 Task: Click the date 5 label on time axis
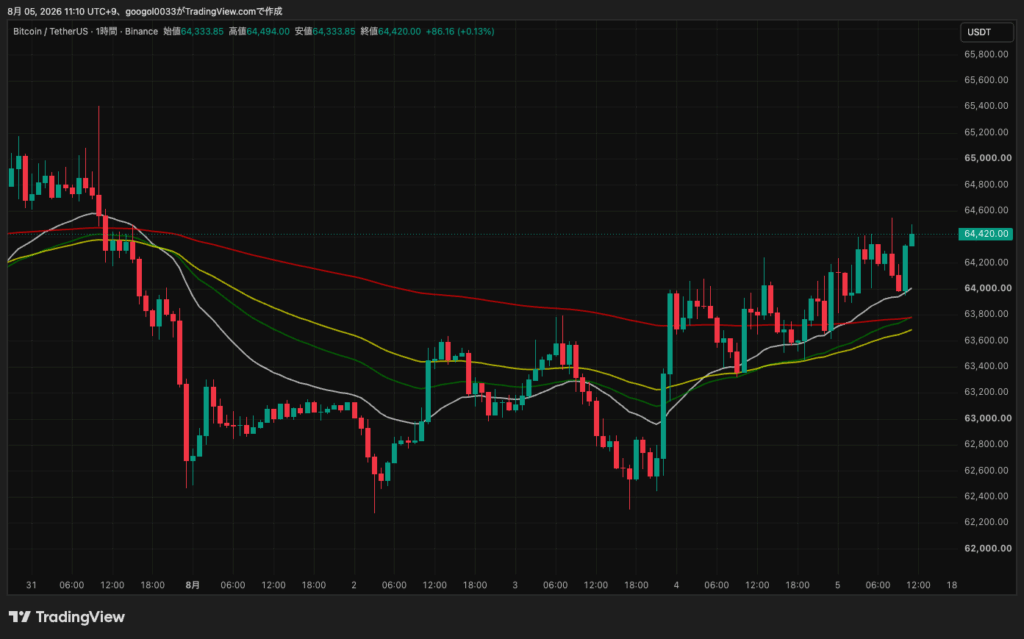(x=838, y=585)
